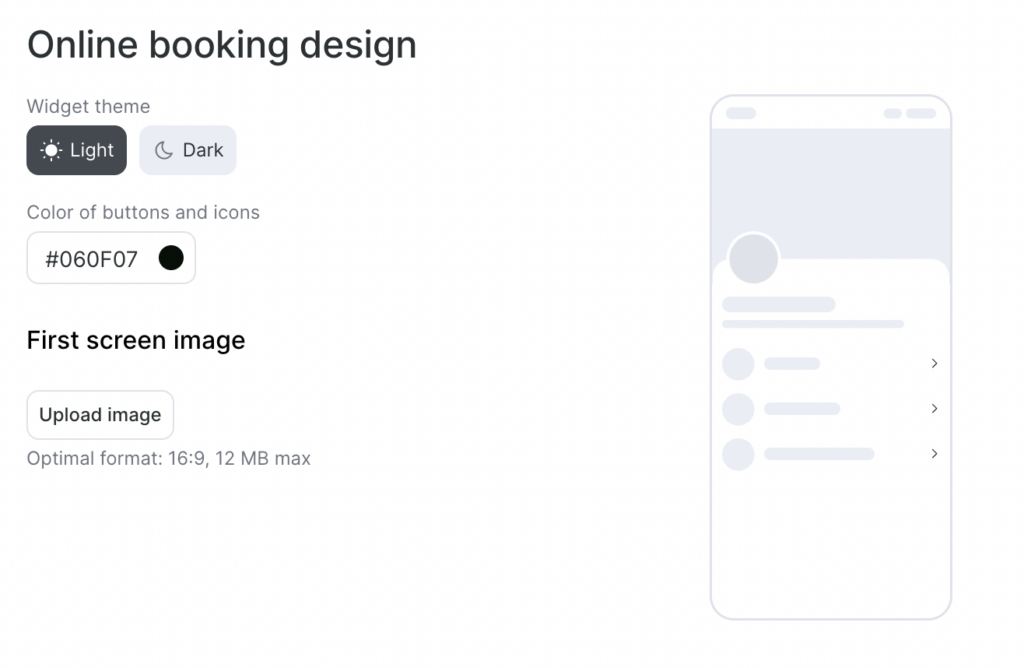The height and width of the screenshot is (668, 1024).
Task: Click the first list row circle in preview
Action: pos(738,364)
